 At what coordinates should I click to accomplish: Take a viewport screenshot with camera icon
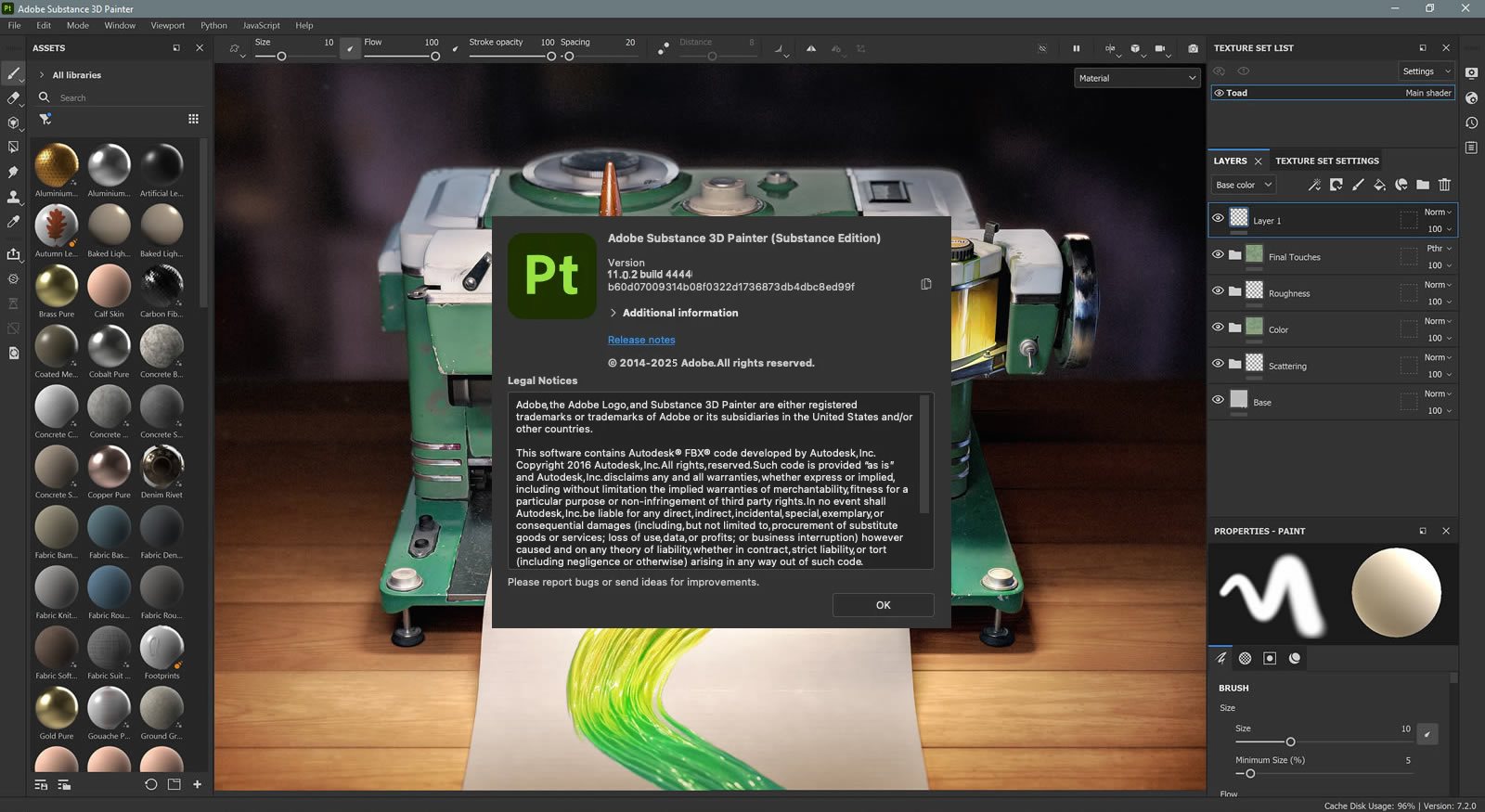(1193, 48)
